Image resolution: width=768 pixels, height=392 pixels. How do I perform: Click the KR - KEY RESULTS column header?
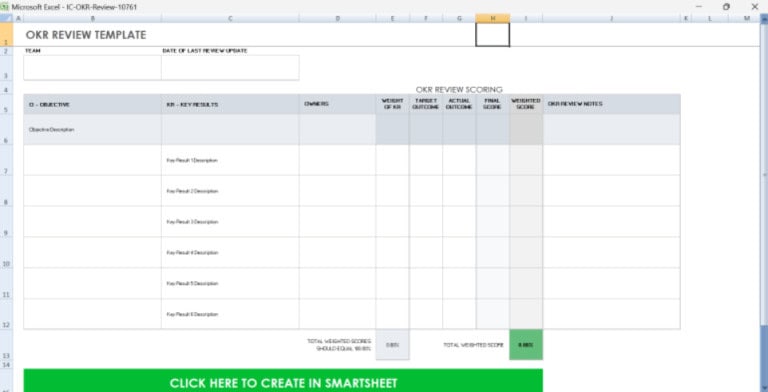click(x=230, y=104)
